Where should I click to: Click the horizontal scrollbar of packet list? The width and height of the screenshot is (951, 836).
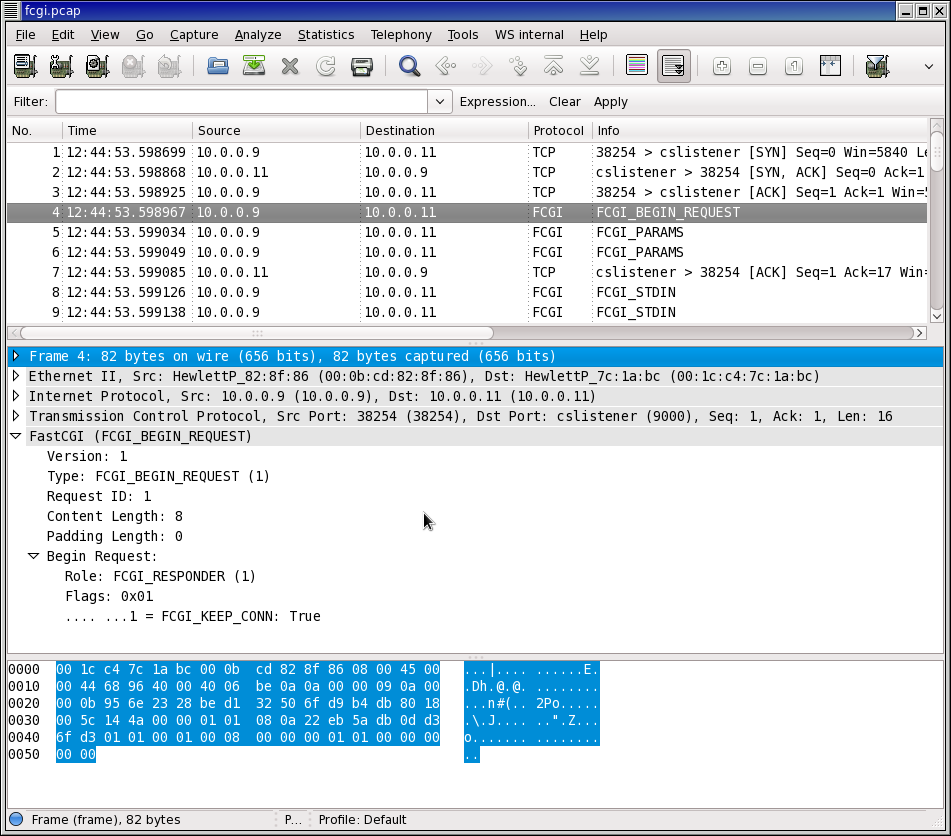point(257,333)
